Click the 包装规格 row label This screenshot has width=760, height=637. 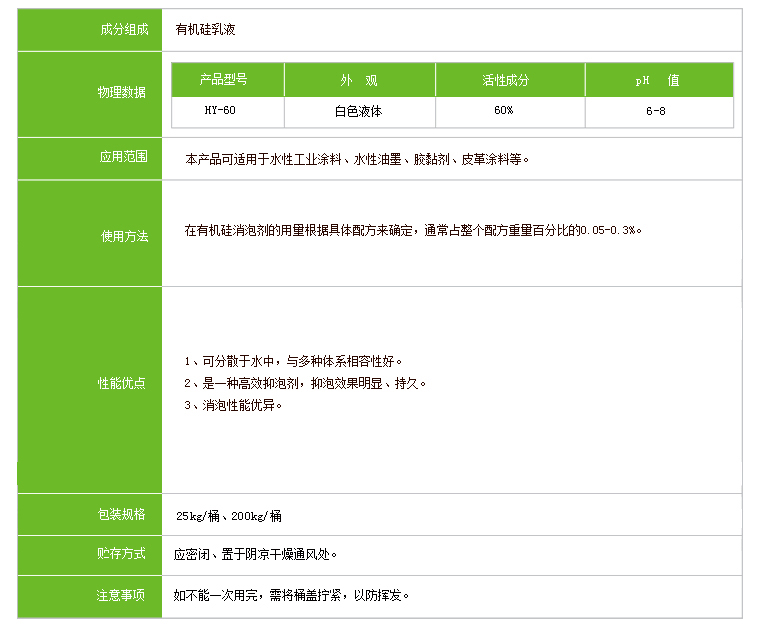coord(121,515)
